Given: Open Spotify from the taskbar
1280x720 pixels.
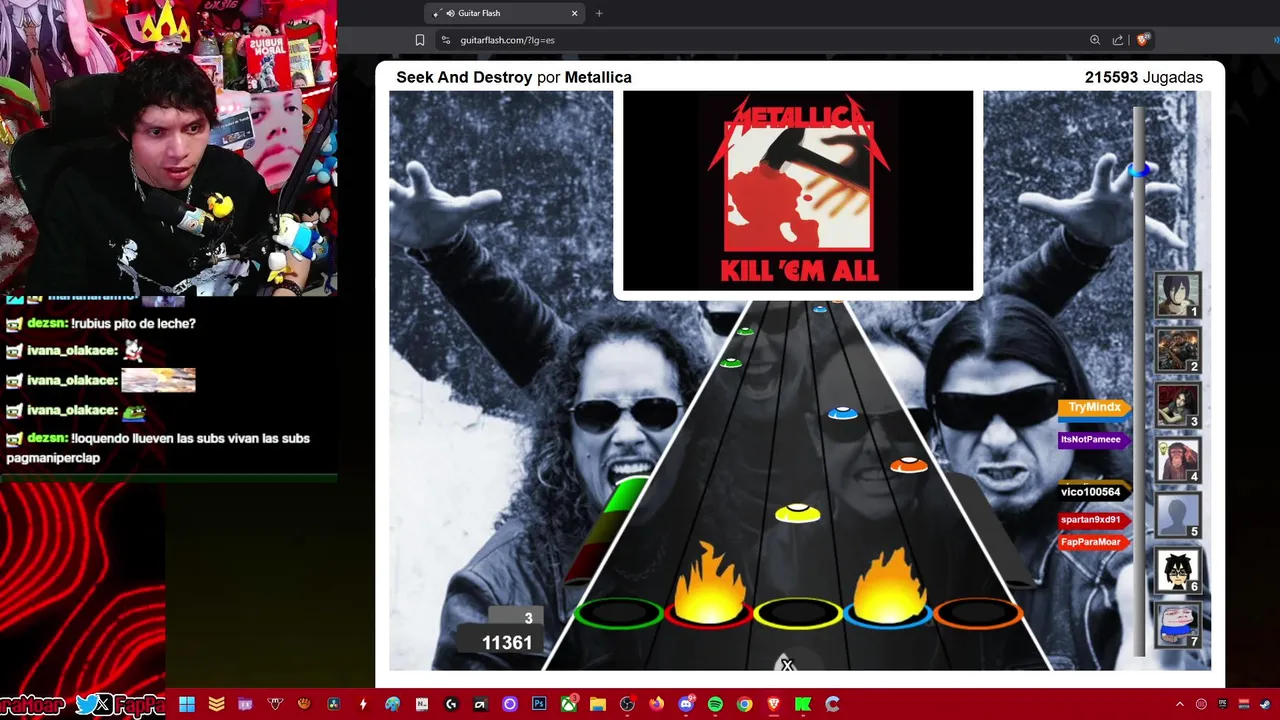Looking at the screenshot, I should pyautogui.click(x=715, y=704).
